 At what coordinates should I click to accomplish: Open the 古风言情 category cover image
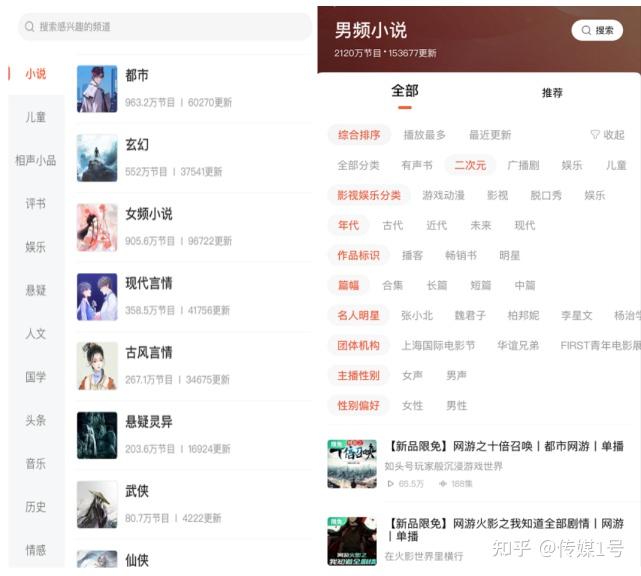pos(97,366)
